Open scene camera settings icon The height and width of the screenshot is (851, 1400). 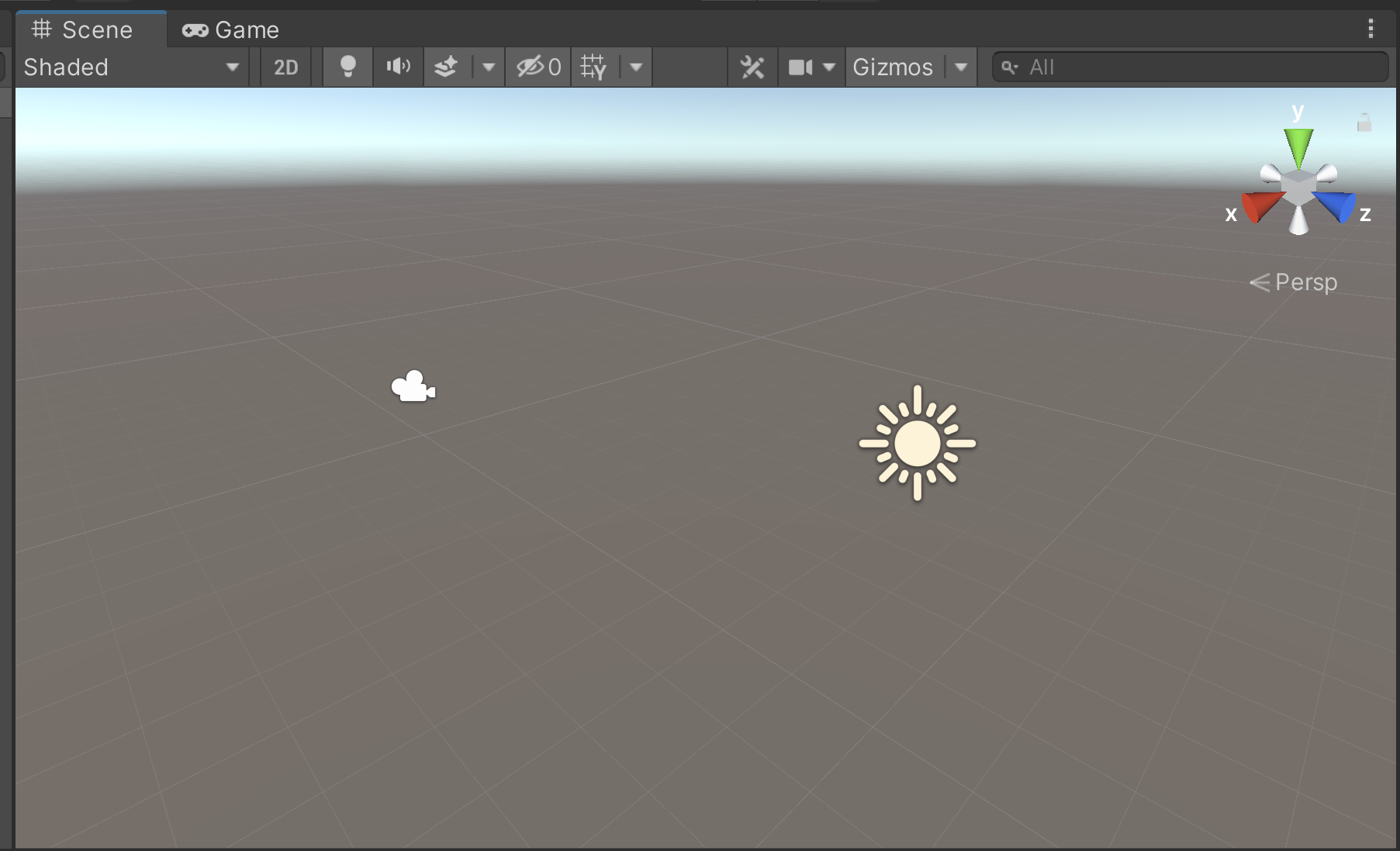coord(800,67)
